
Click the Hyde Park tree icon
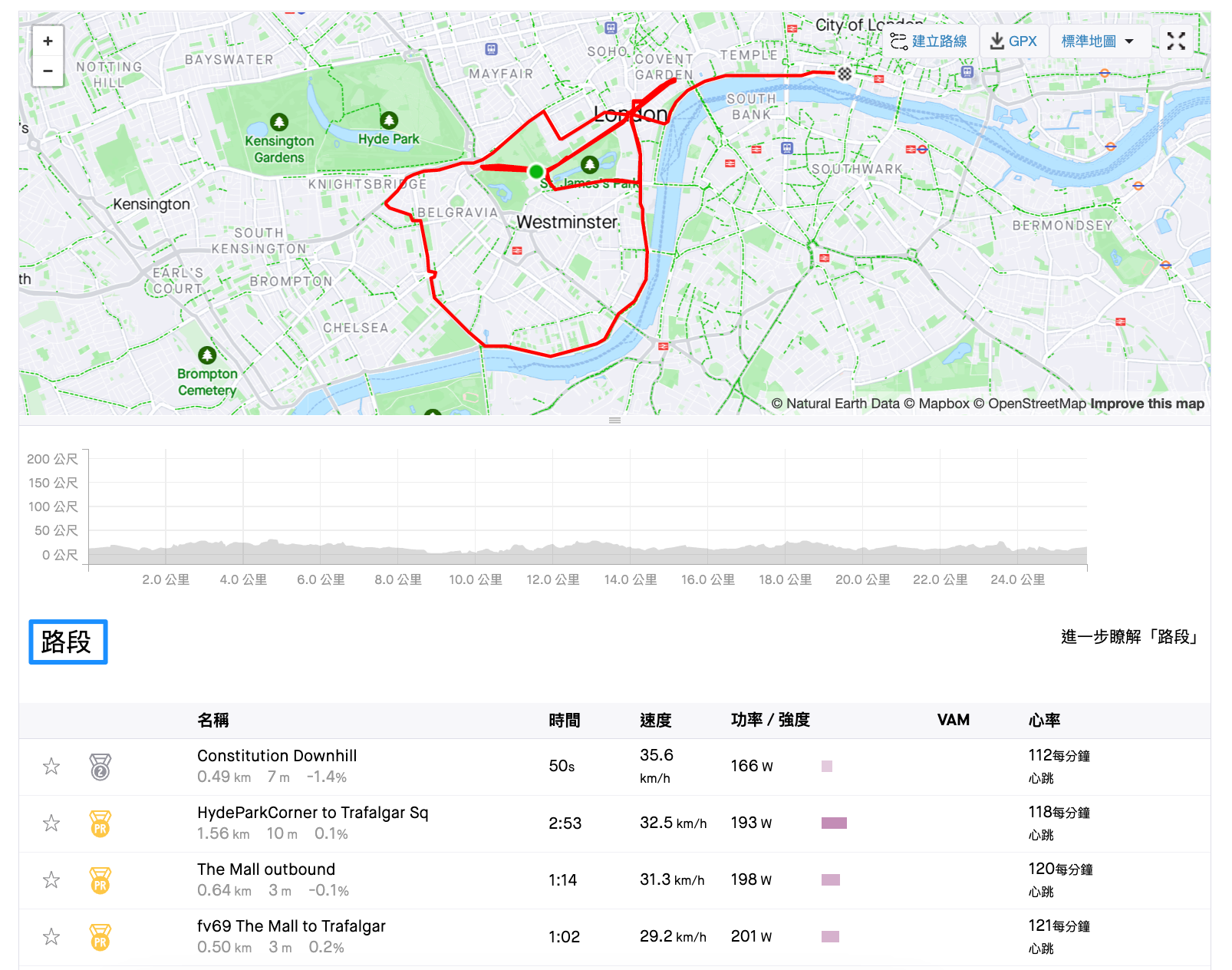pyautogui.click(x=389, y=120)
